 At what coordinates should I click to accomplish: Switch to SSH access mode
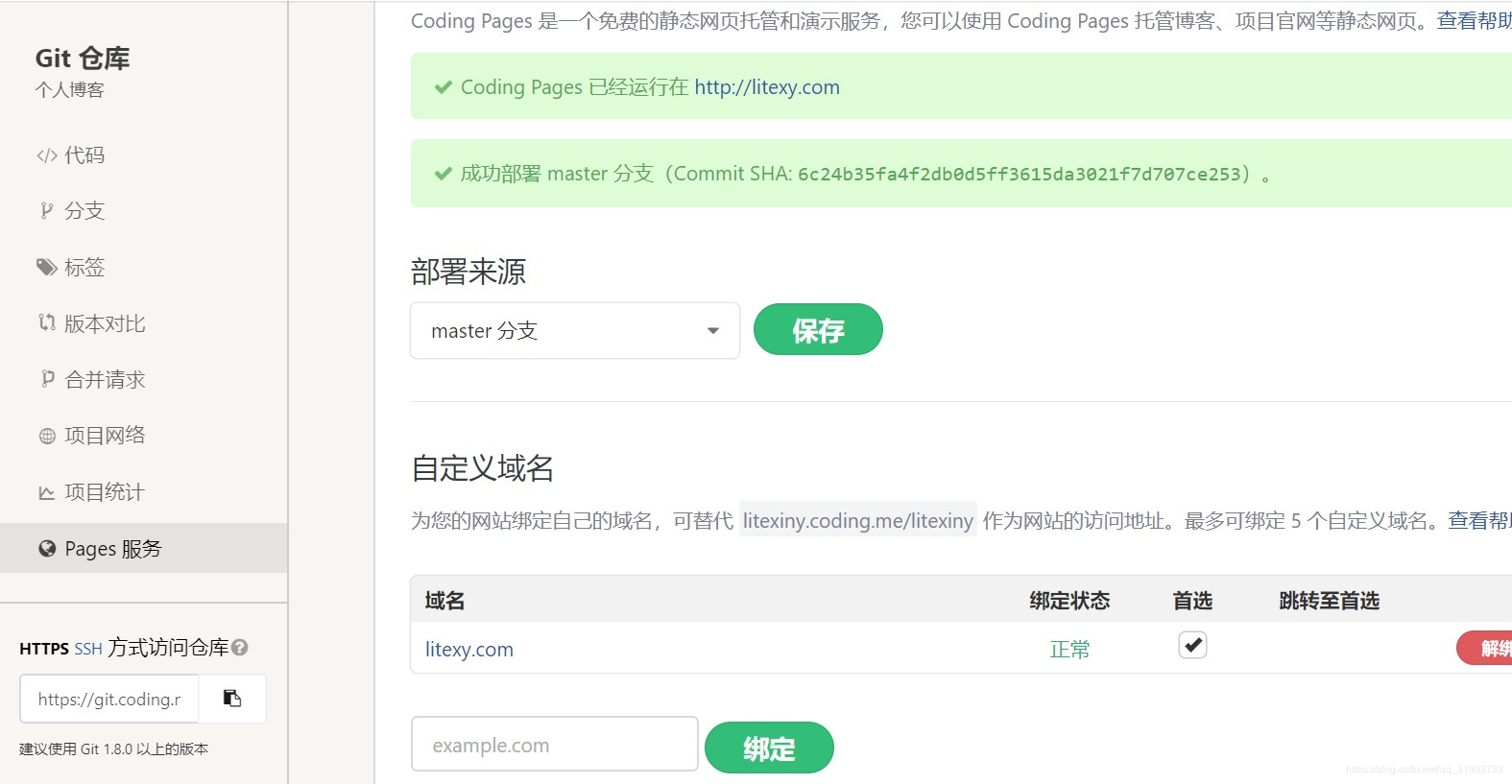click(88, 649)
